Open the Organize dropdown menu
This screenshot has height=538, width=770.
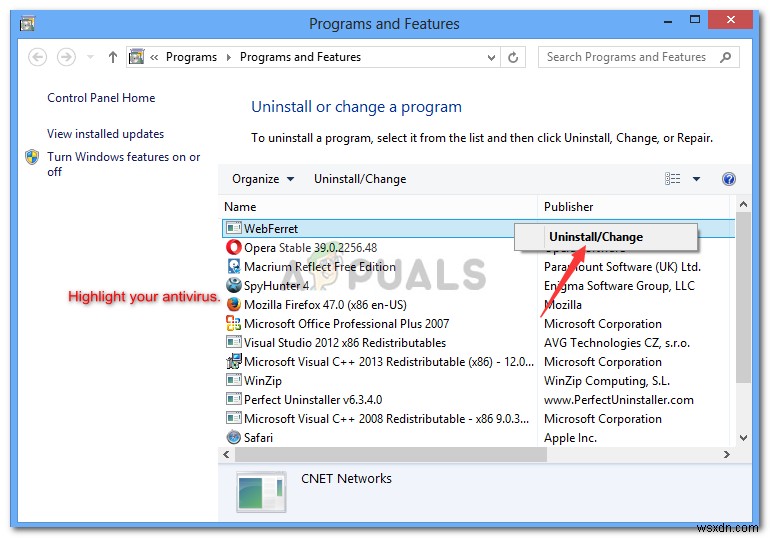263,179
